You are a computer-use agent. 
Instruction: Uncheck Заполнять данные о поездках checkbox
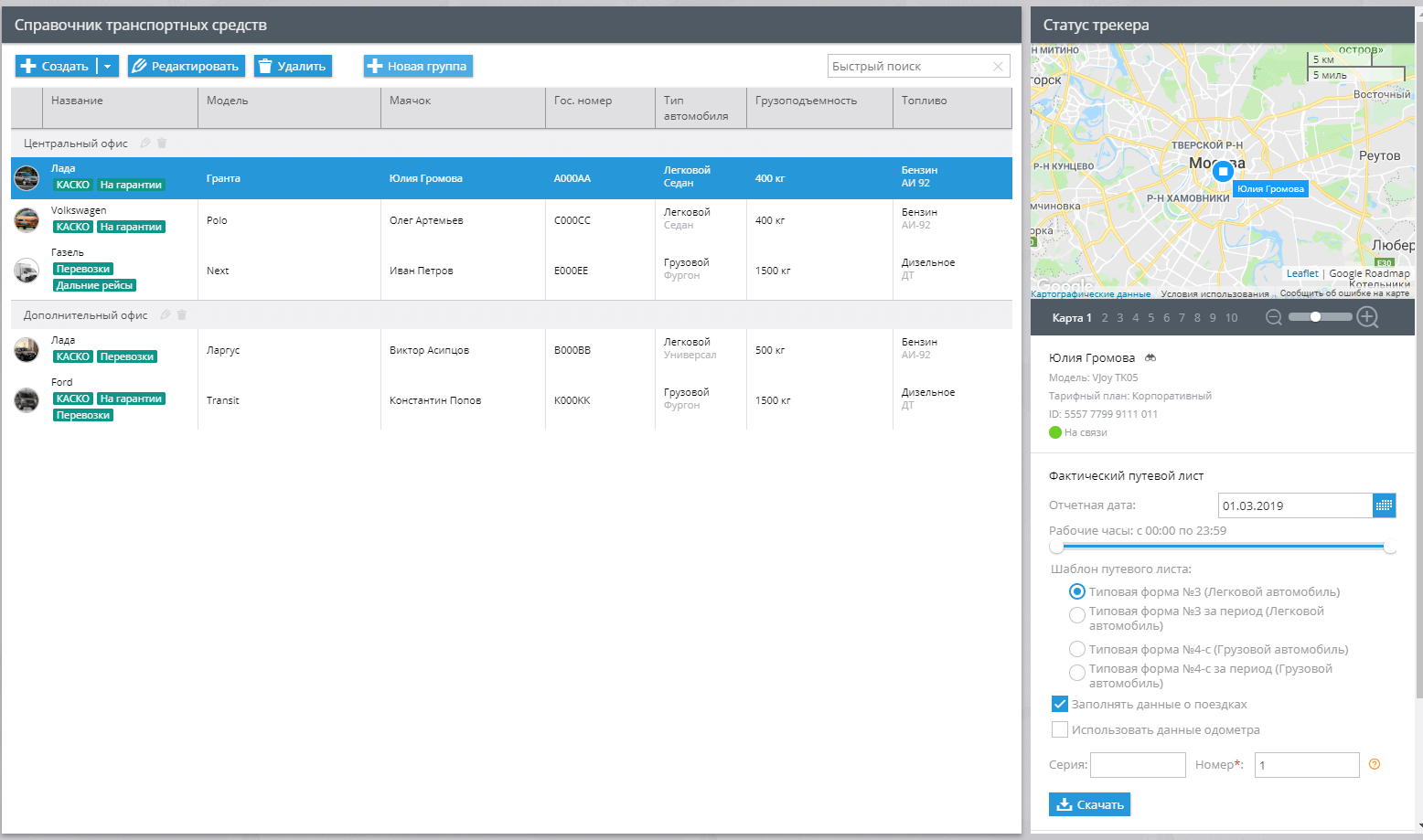(x=1060, y=704)
